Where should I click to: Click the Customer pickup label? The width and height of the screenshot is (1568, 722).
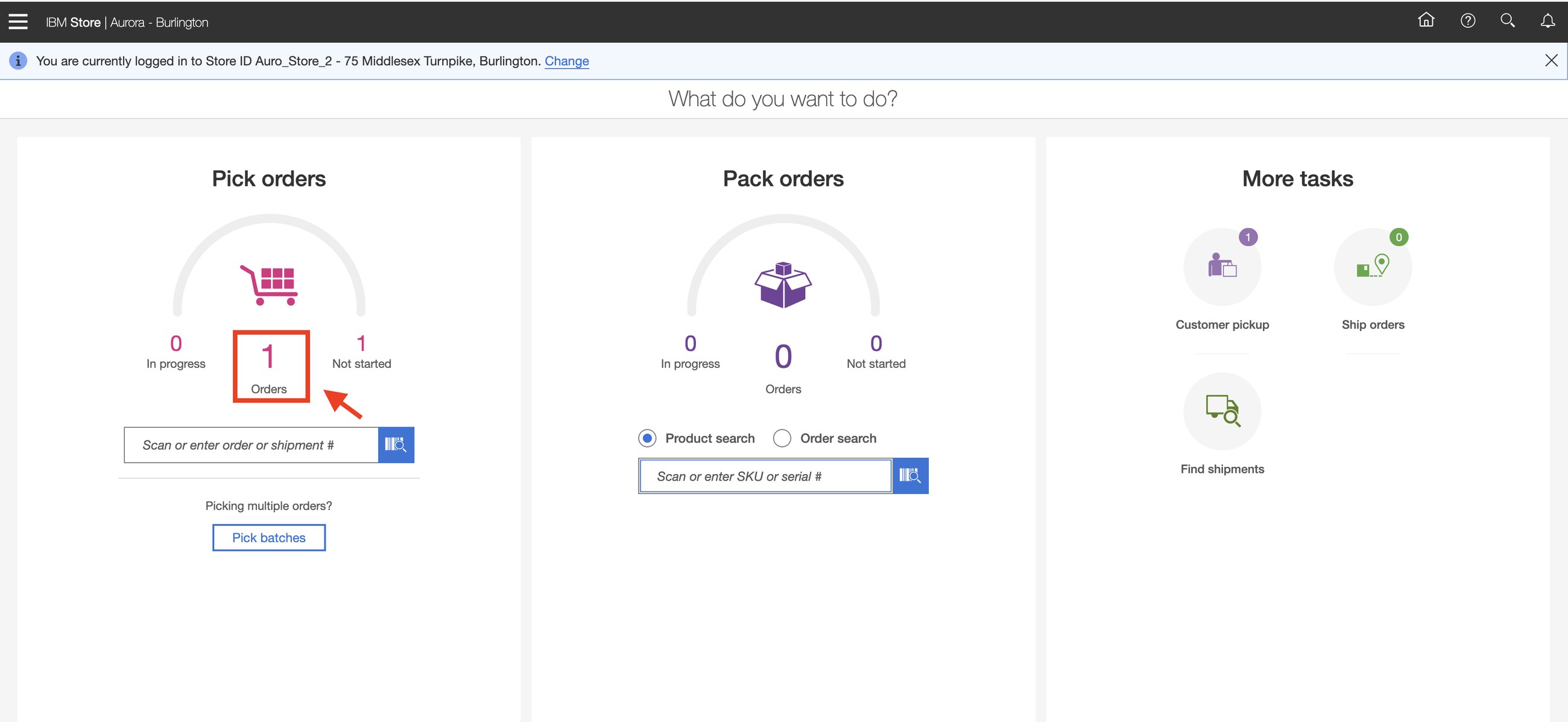1222,325
